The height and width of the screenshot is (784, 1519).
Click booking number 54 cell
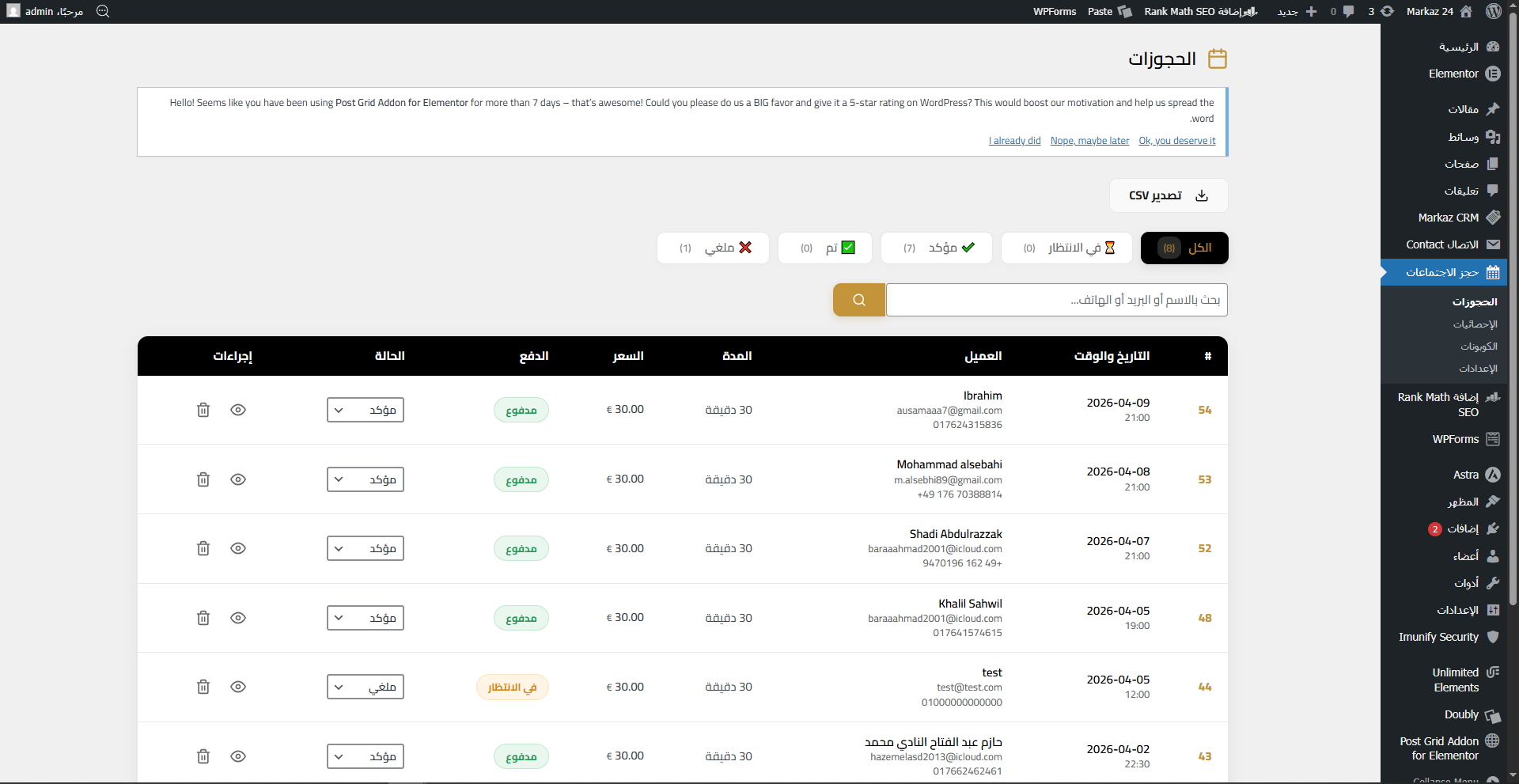click(1205, 410)
